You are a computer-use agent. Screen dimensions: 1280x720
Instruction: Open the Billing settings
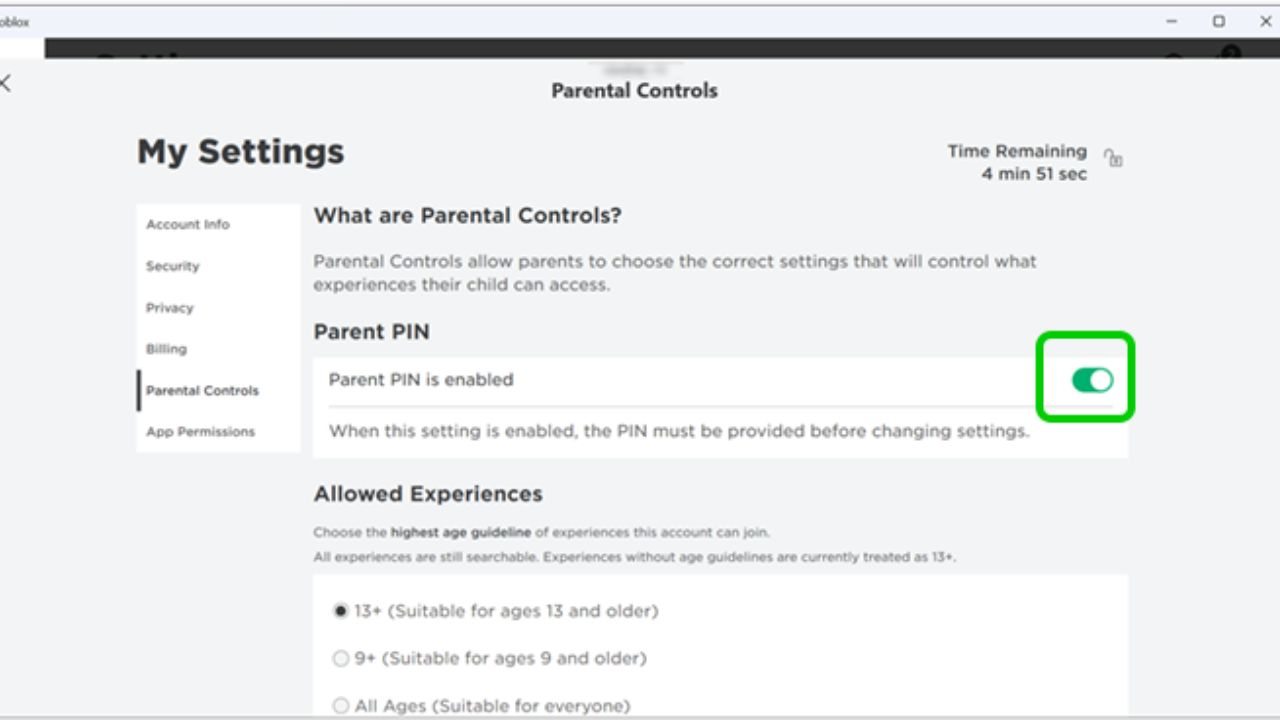pyautogui.click(x=166, y=349)
